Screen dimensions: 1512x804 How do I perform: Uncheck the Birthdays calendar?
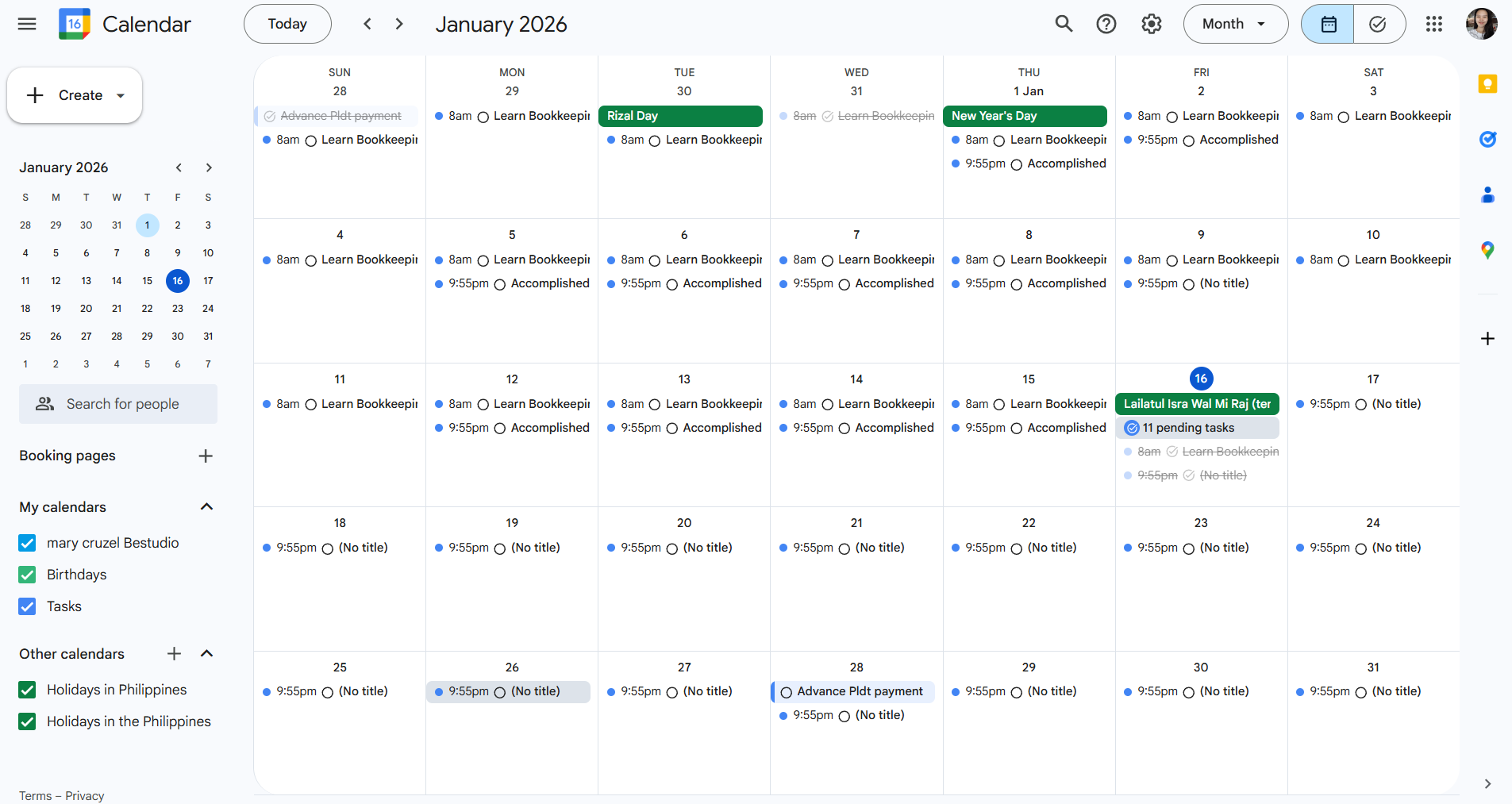coord(27,575)
